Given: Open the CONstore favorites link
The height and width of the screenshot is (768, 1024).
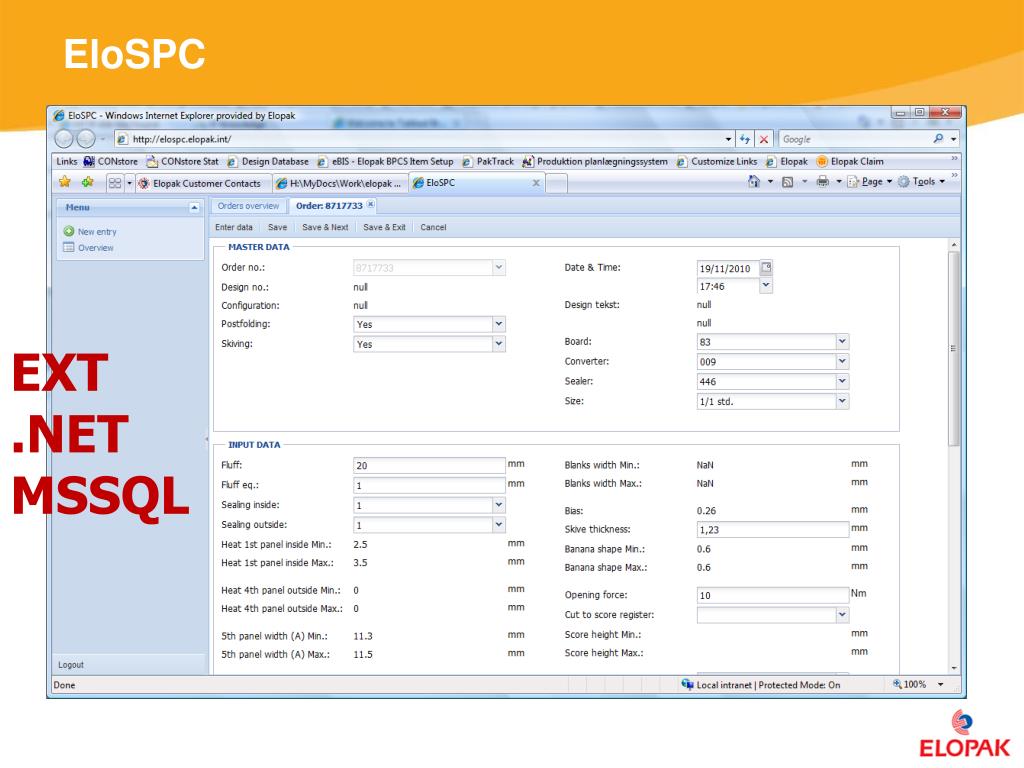Looking at the screenshot, I should point(110,161).
